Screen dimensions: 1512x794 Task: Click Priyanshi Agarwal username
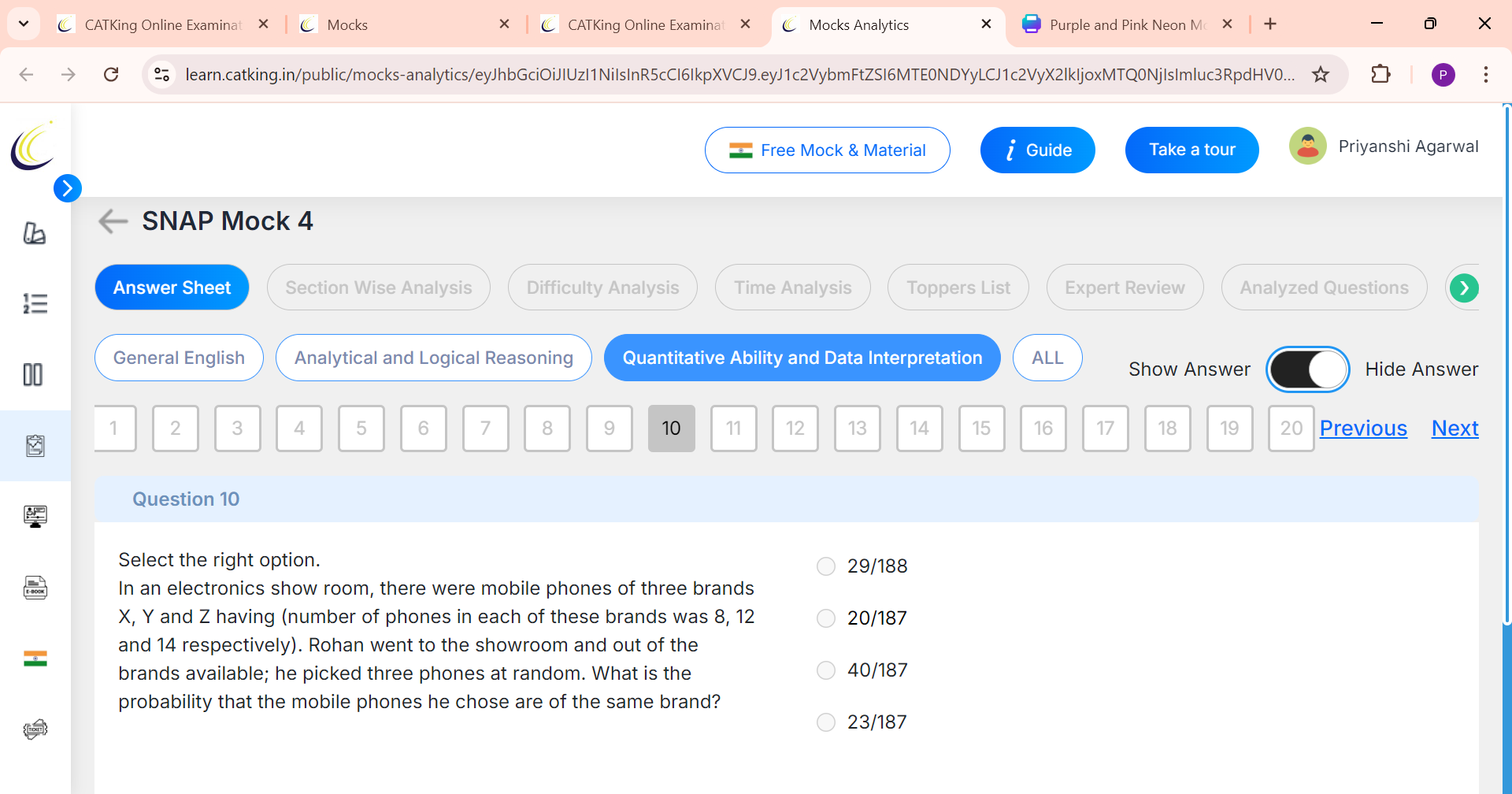tap(1408, 147)
